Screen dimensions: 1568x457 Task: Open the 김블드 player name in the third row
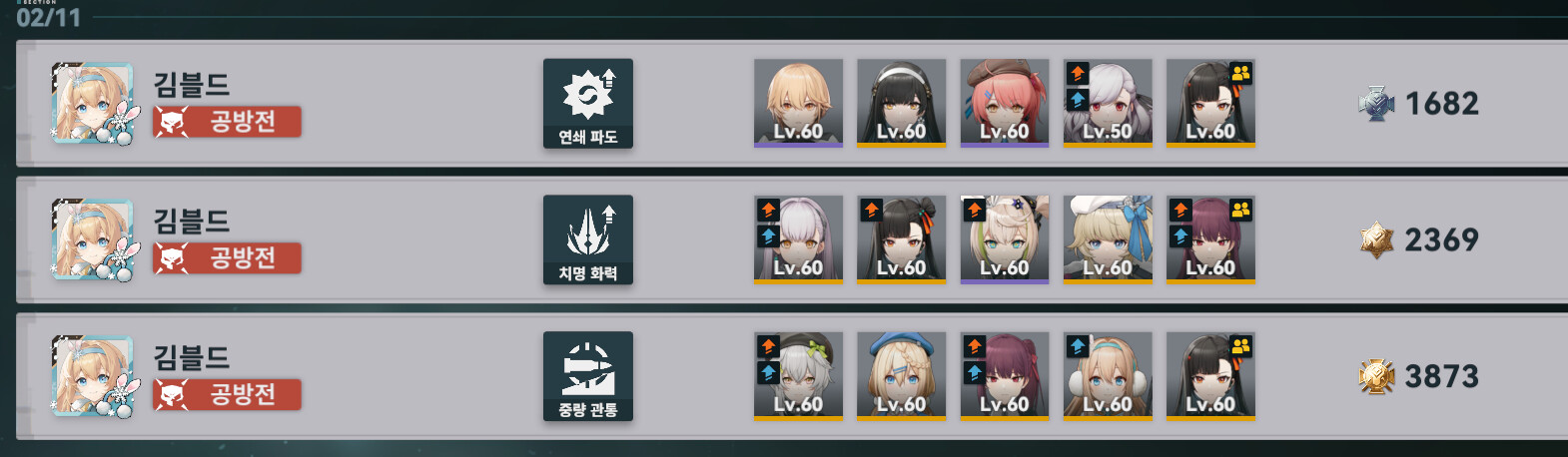[192, 356]
